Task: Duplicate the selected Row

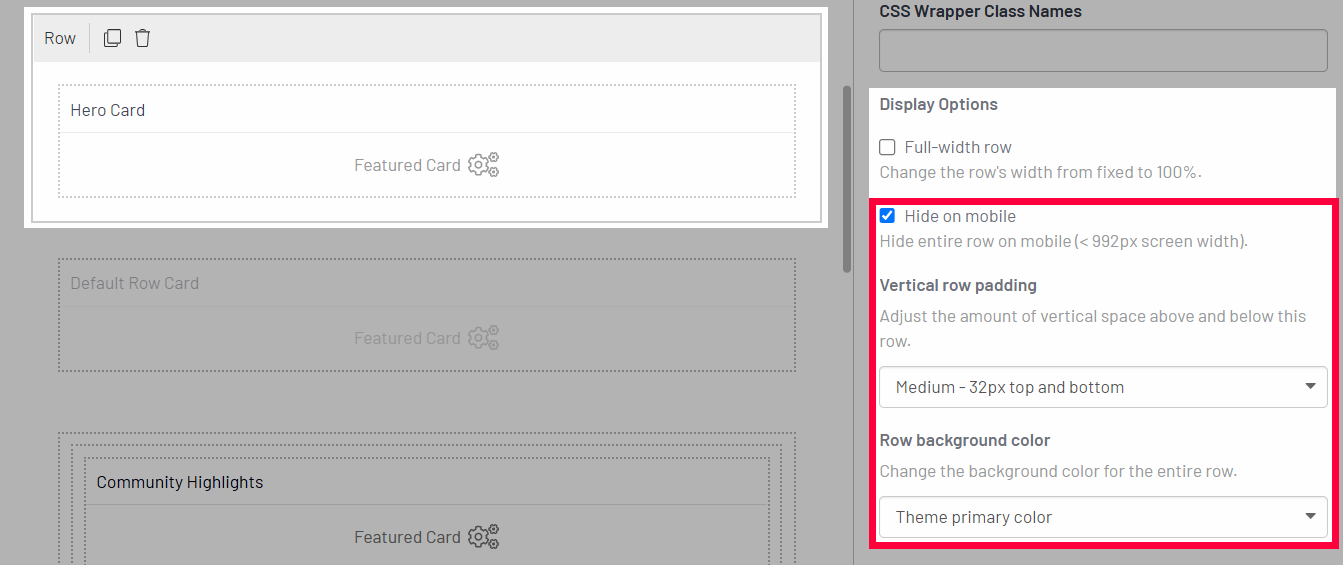Action: [113, 38]
